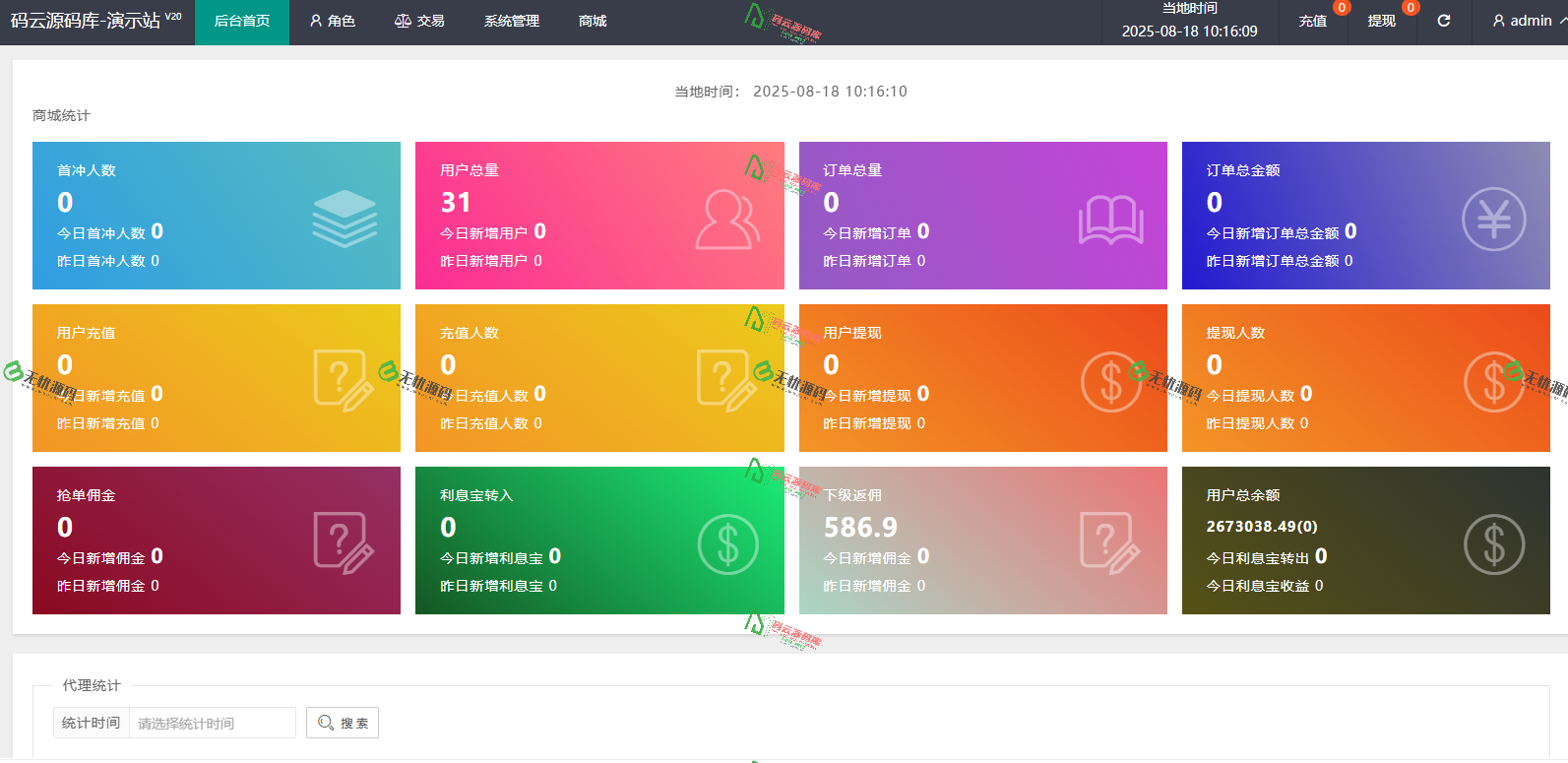Screen dimensions: 1568x763
Task: Click the user silhouette icon on 用户总量 card
Action: coord(727,219)
